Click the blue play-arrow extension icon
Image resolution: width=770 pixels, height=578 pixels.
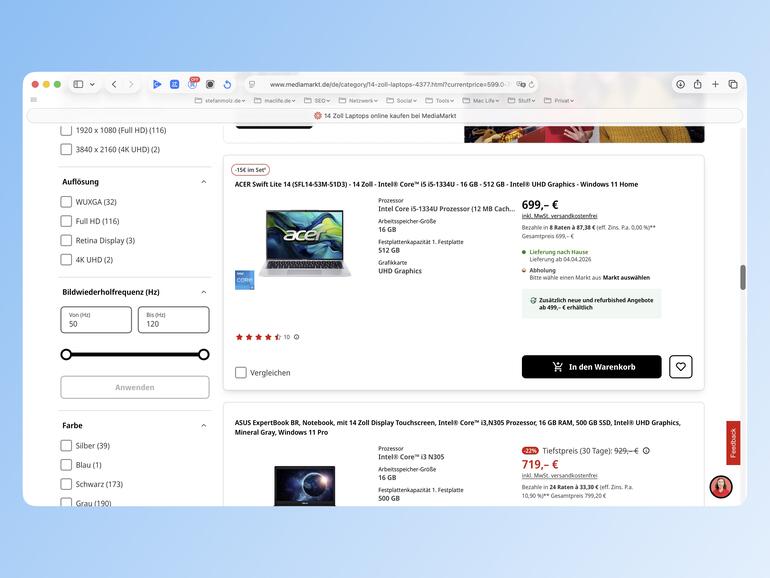[157, 84]
